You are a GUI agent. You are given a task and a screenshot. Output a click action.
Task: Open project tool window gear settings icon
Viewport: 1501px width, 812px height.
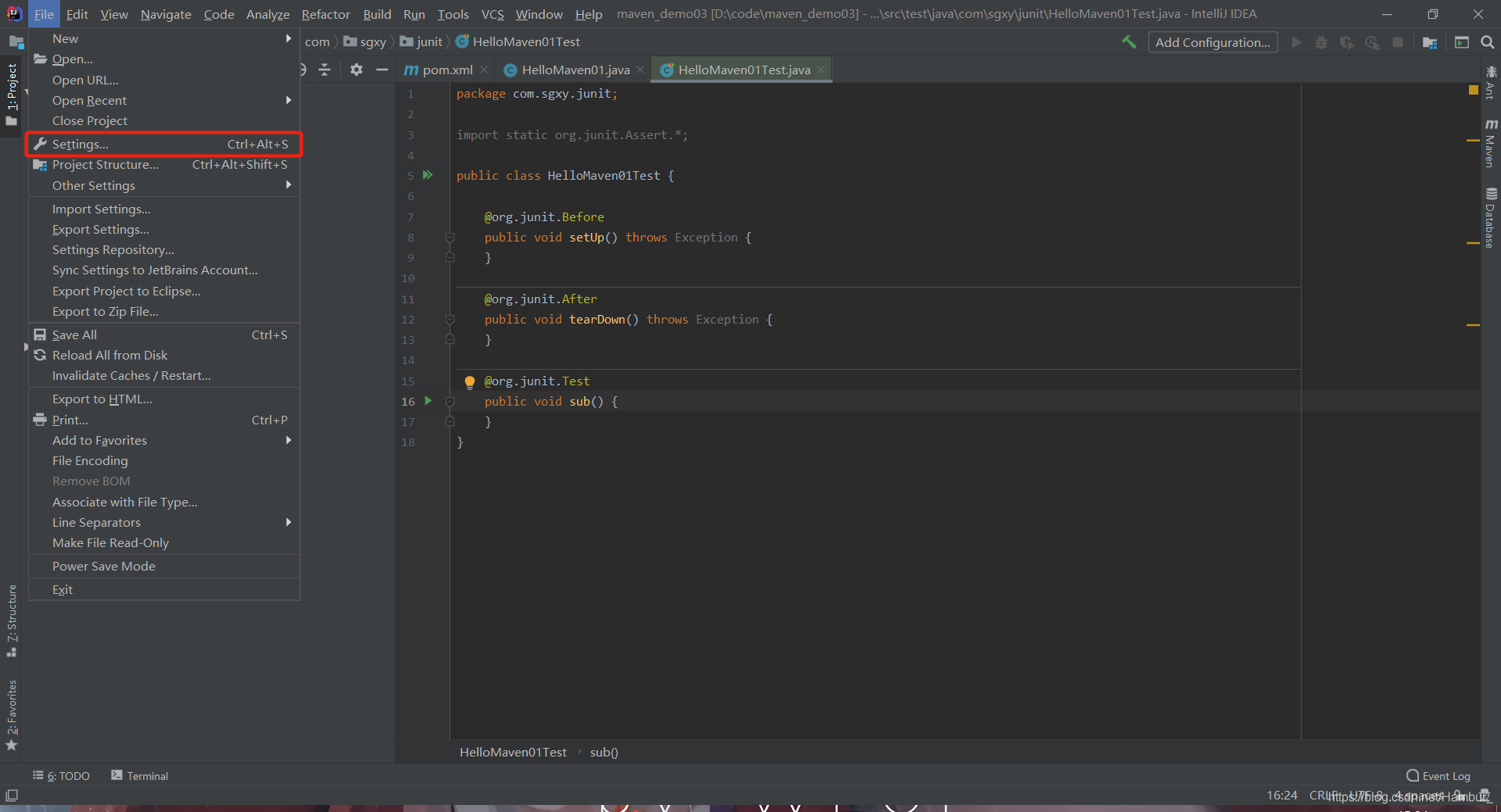click(x=356, y=70)
